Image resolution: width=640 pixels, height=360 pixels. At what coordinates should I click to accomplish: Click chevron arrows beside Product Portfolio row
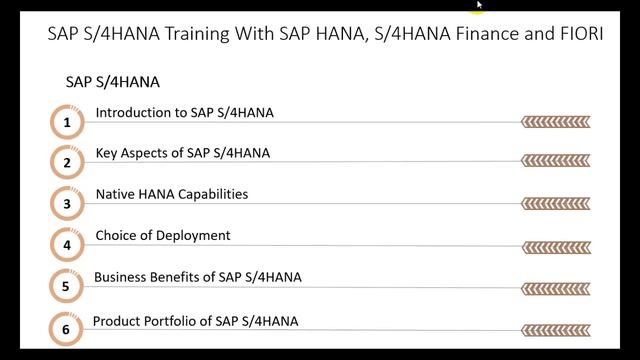(x=556, y=330)
